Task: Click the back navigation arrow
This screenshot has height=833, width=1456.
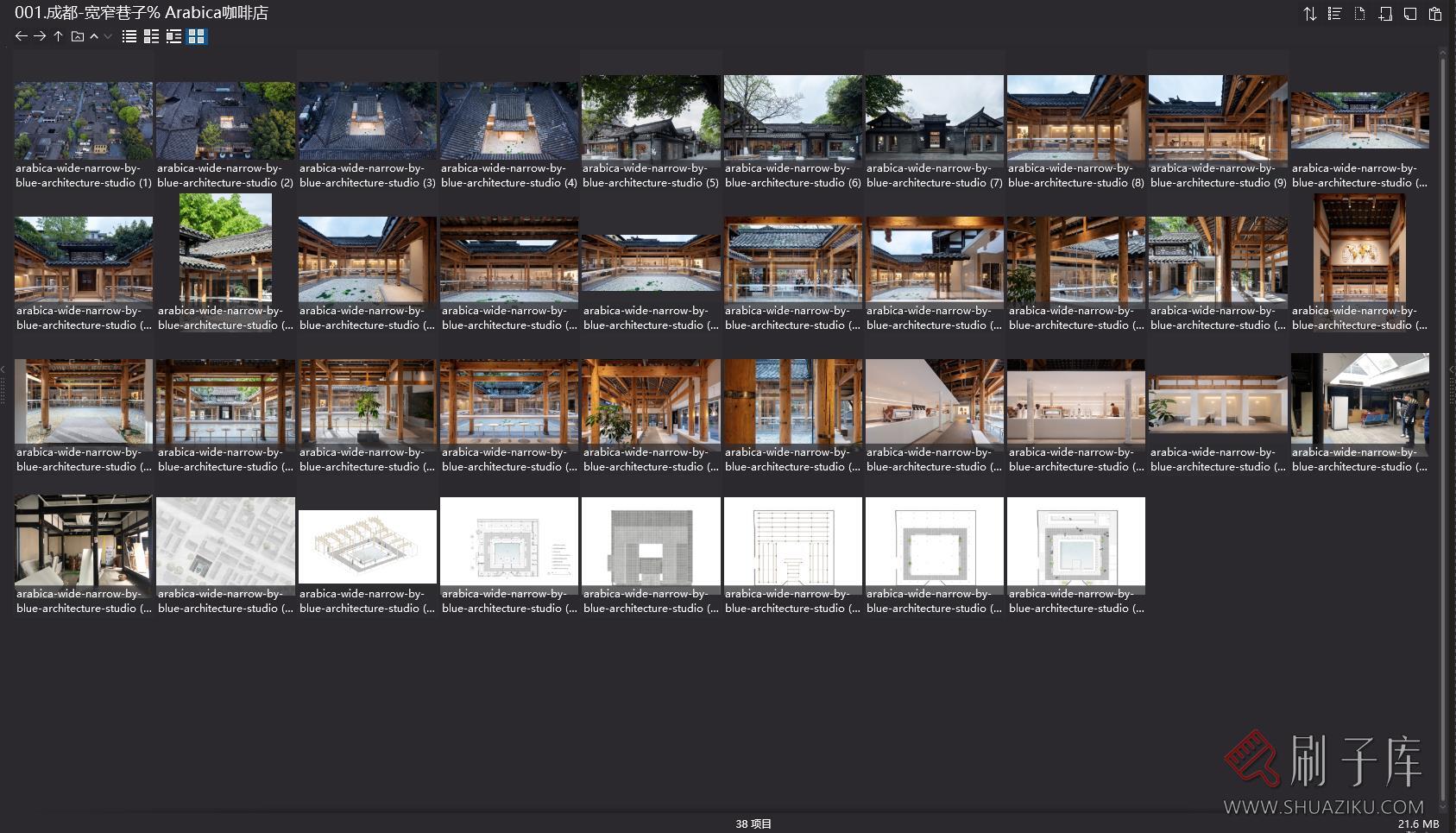Action: (x=22, y=36)
